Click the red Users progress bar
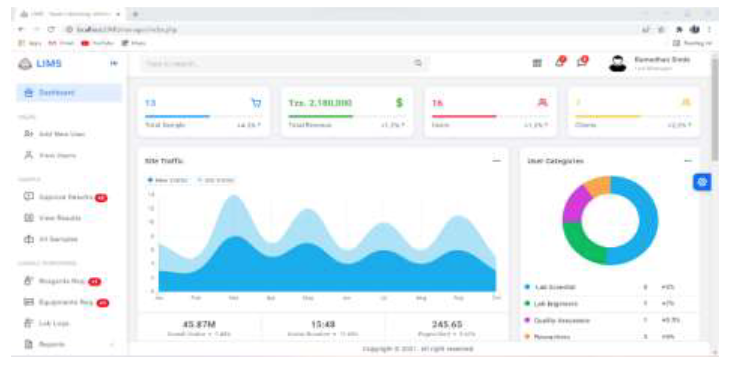The image size is (734, 370). (464, 116)
